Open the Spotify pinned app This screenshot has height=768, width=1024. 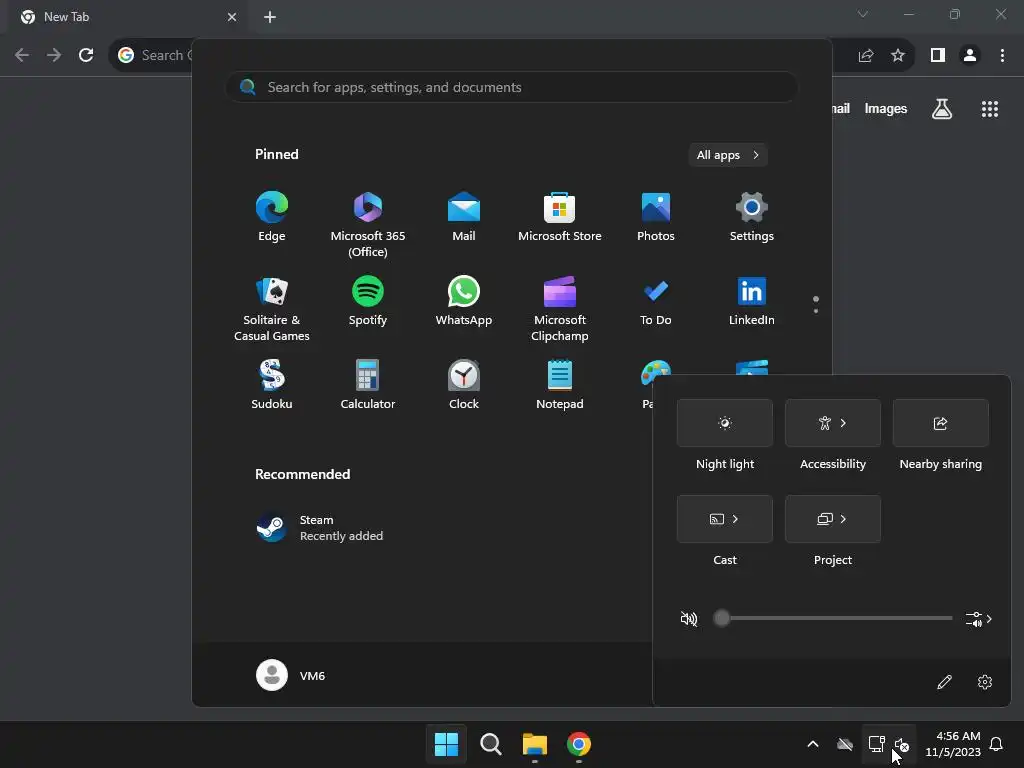point(368,302)
